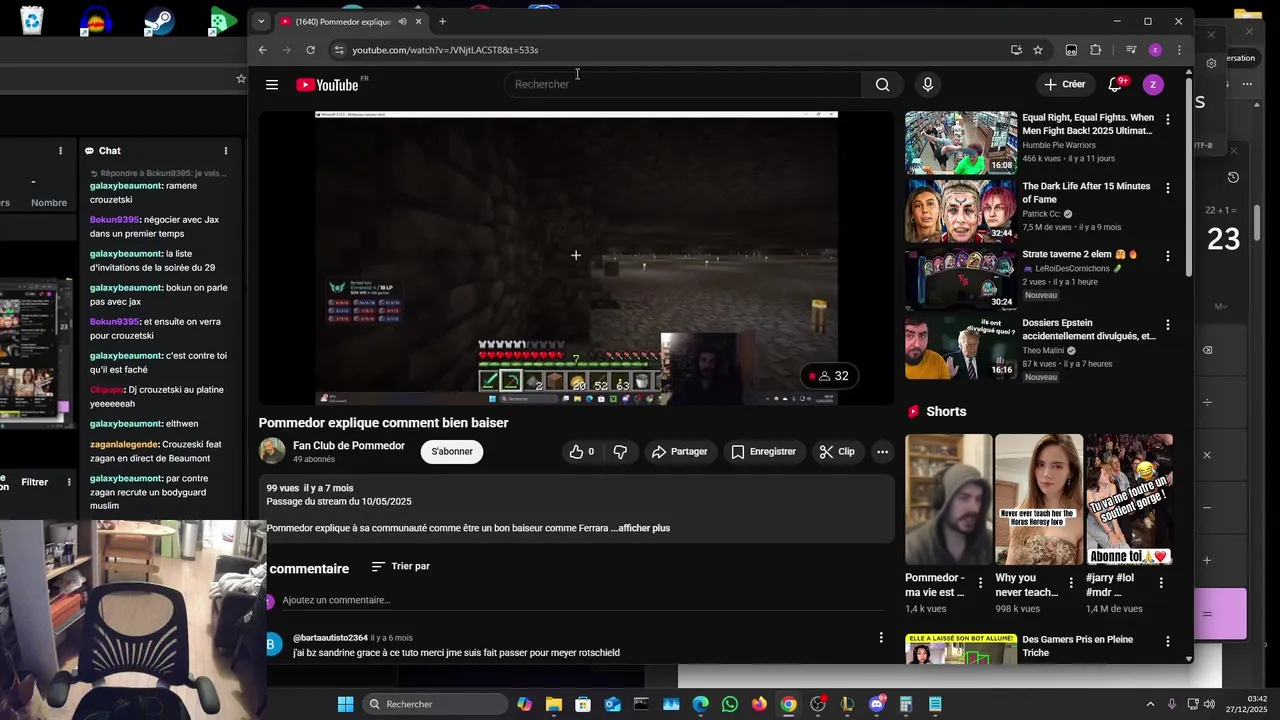
Task: Open the YouTube hamburger guide menu
Action: point(272,85)
